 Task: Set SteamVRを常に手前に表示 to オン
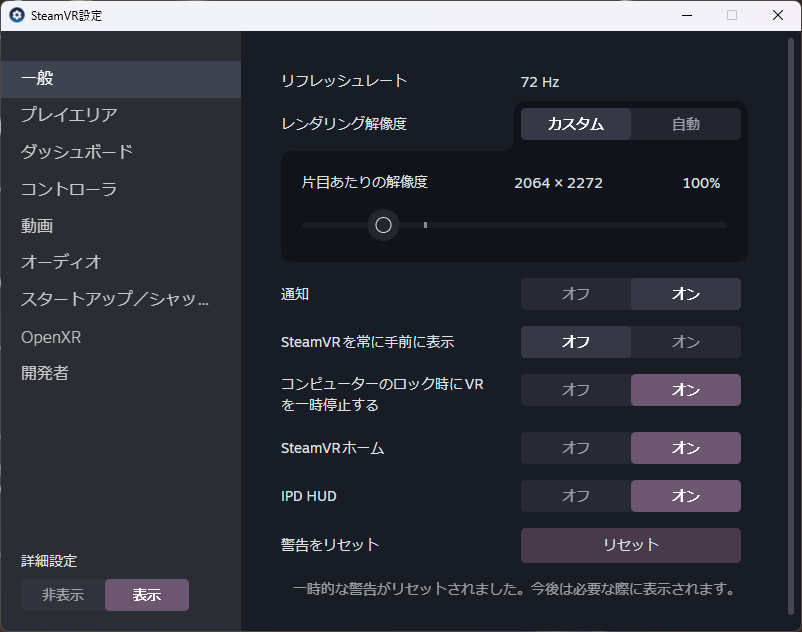point(686,342)
